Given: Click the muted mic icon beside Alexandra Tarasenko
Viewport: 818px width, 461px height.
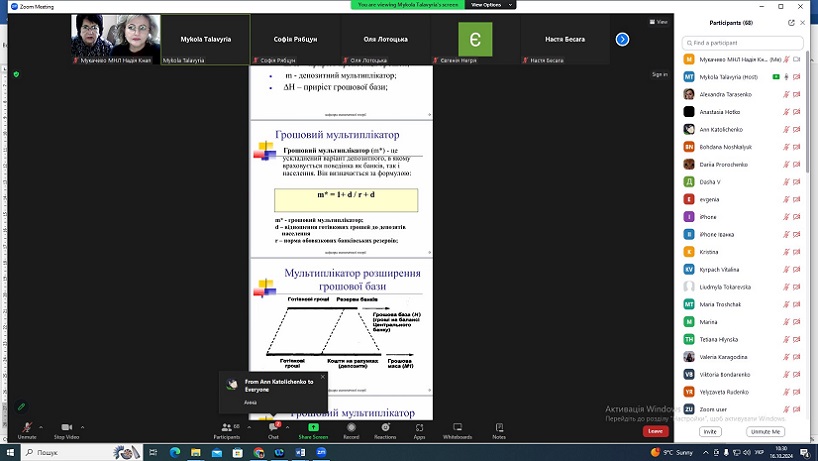Looking at the screenshot, I should click(x=786, y=94).
